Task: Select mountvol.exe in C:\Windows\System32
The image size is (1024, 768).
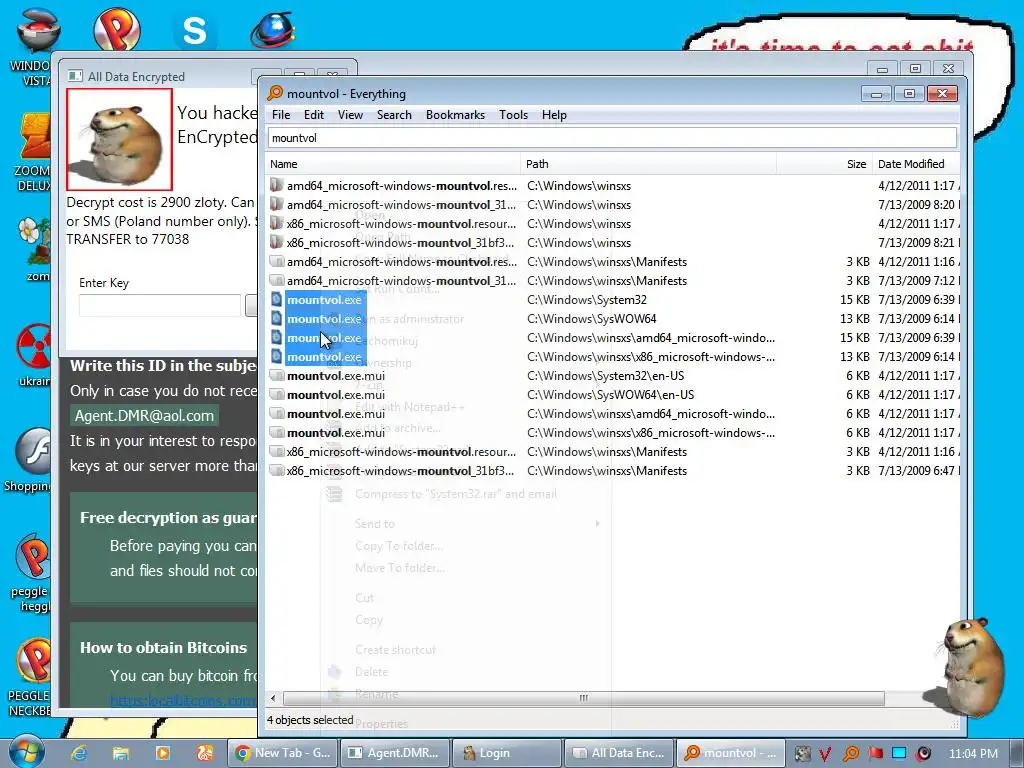Action: (x=324, y=300)
